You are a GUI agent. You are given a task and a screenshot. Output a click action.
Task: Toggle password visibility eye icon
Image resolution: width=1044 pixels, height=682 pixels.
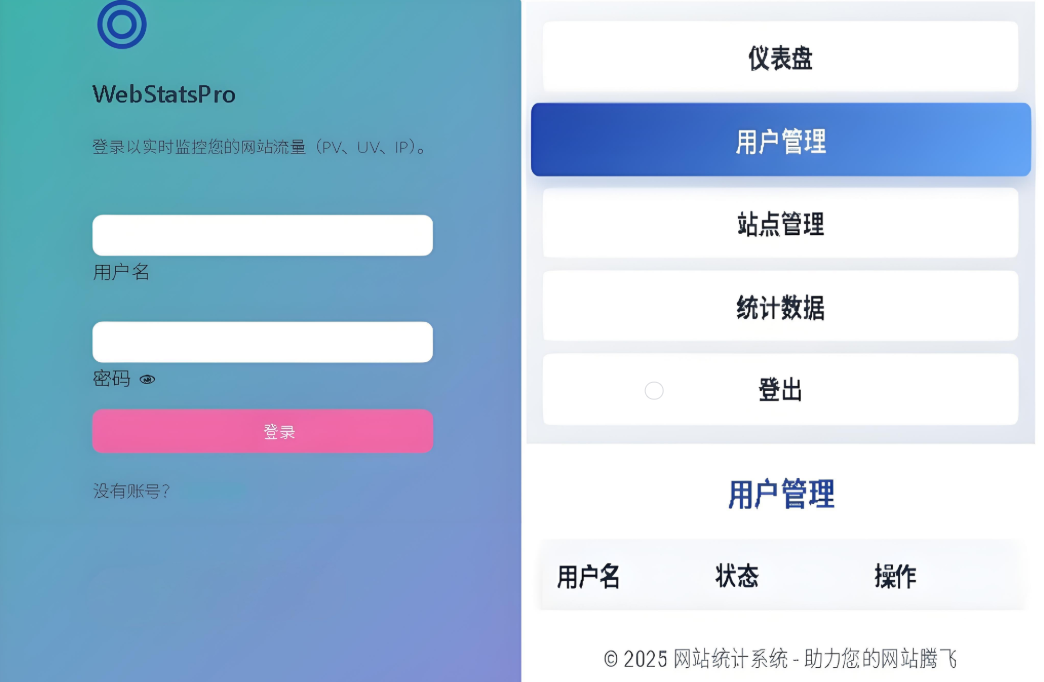pyautogui.click(x=147, y=380)
